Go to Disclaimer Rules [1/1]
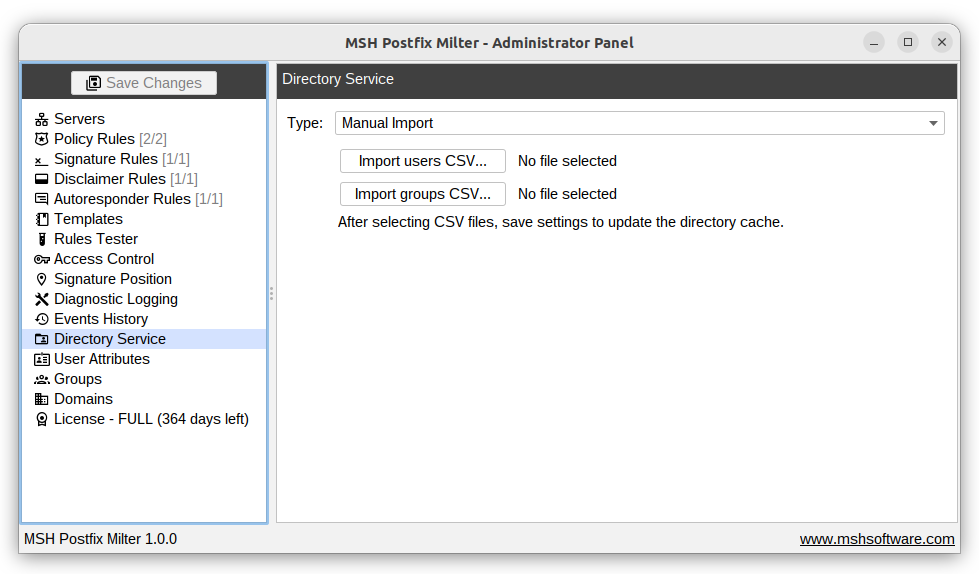The image size is (979, 574). coord(125,179)
